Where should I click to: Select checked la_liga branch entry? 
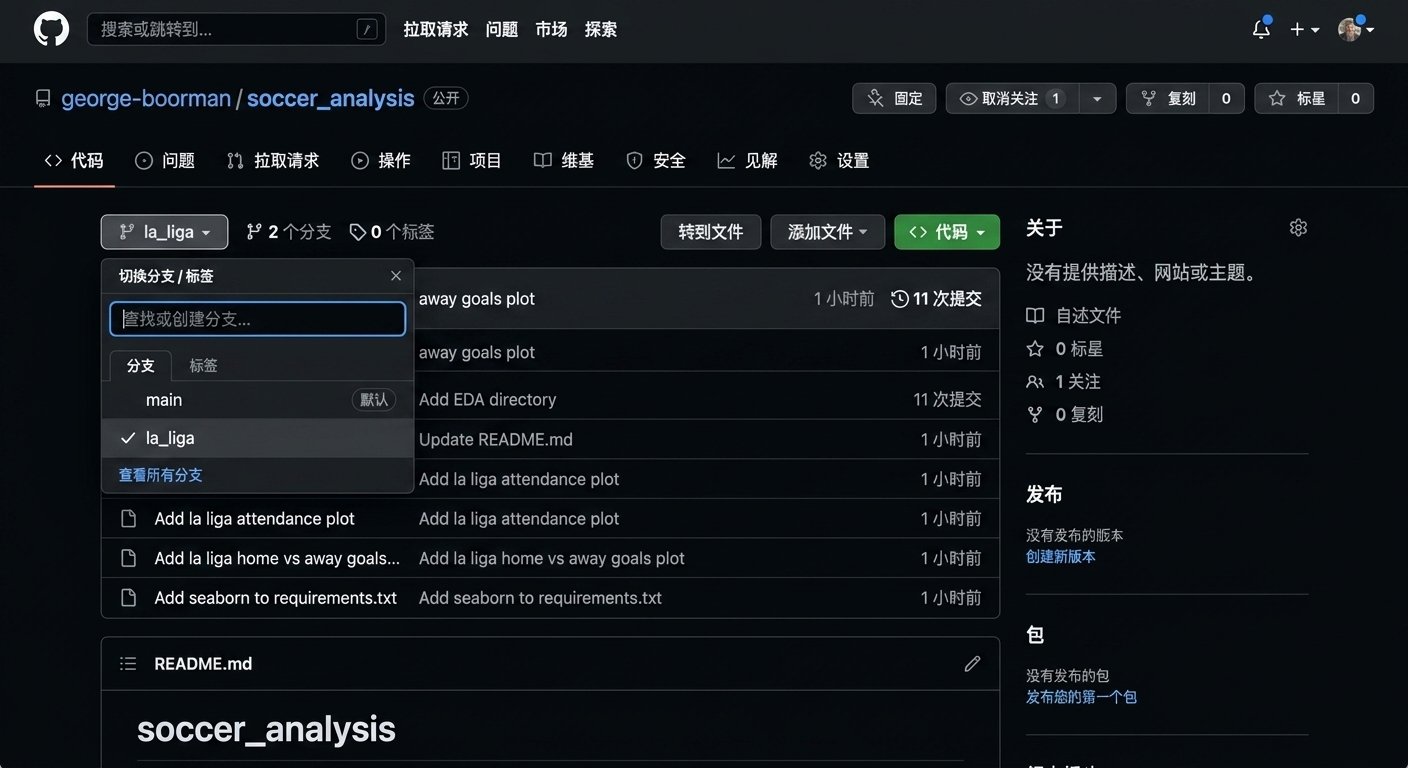coord(258,438)
